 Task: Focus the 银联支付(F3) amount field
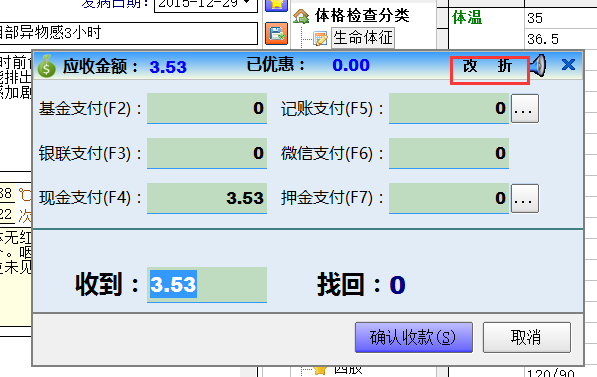[x=207, y=153]
